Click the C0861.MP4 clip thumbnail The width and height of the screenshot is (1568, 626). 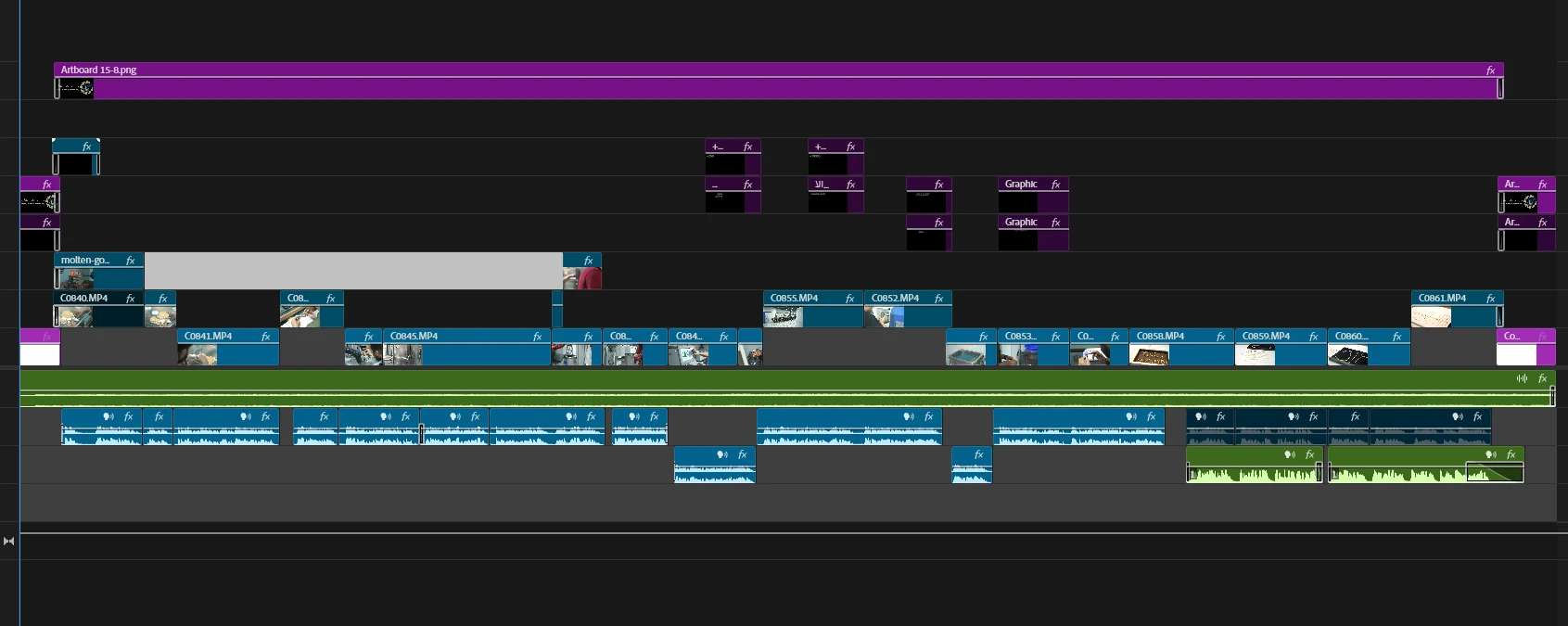tap(1431, 317)
